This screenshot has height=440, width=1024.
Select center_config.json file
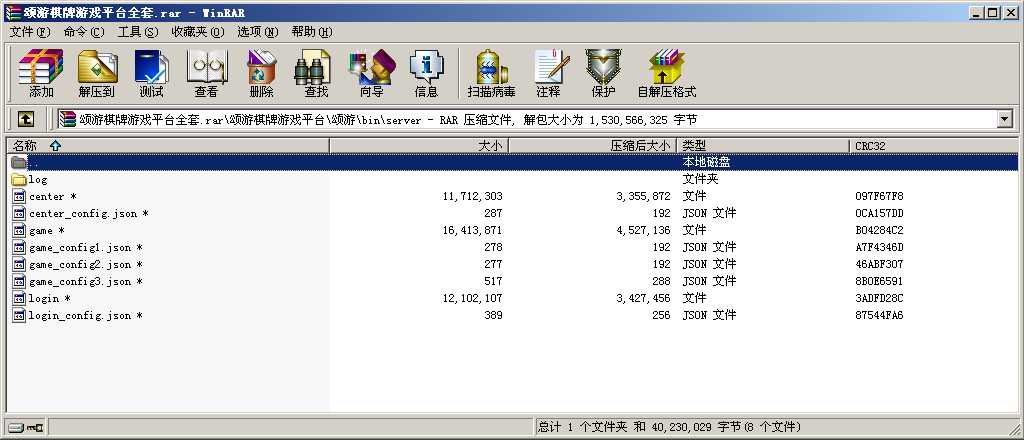88,213
